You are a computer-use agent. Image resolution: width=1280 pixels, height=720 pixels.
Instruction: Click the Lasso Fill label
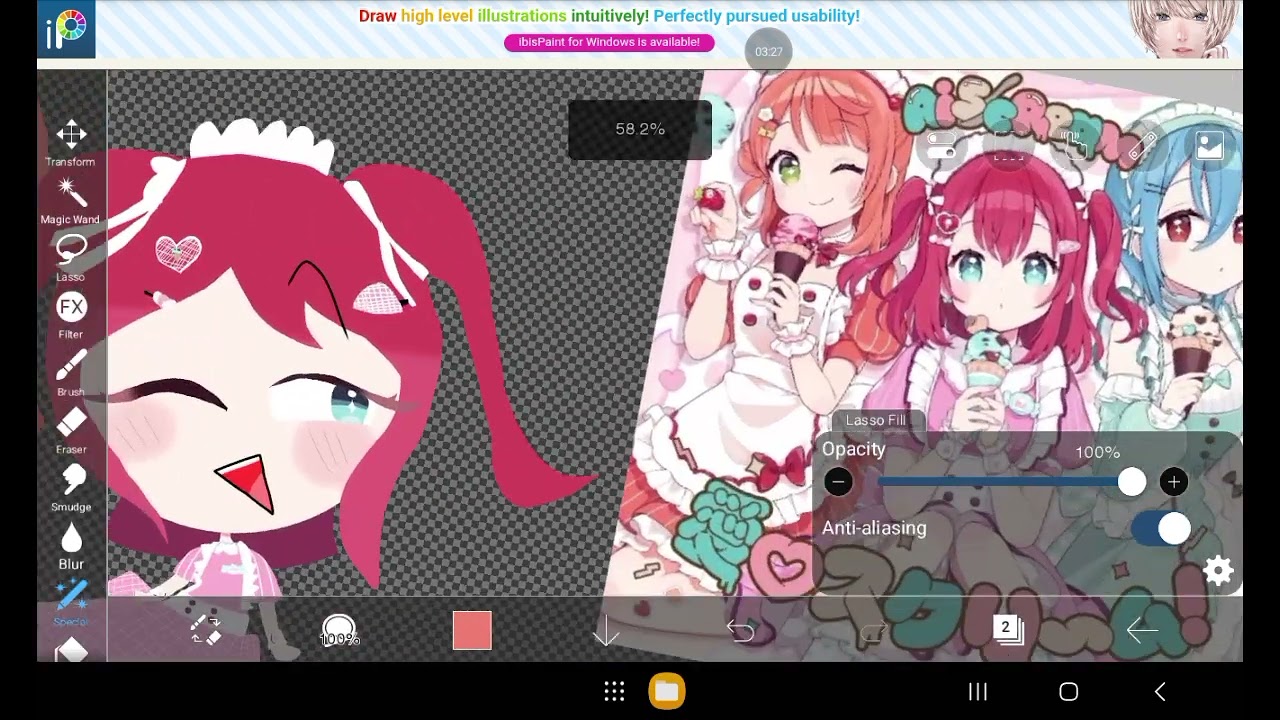(875, 420)
